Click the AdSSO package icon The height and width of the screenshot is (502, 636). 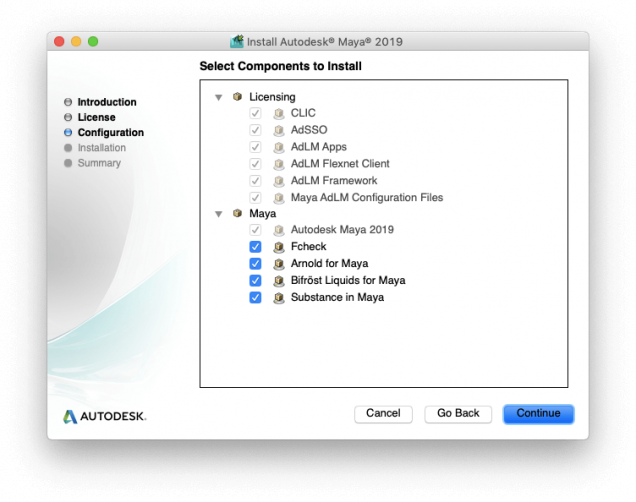tap(279, 130)
